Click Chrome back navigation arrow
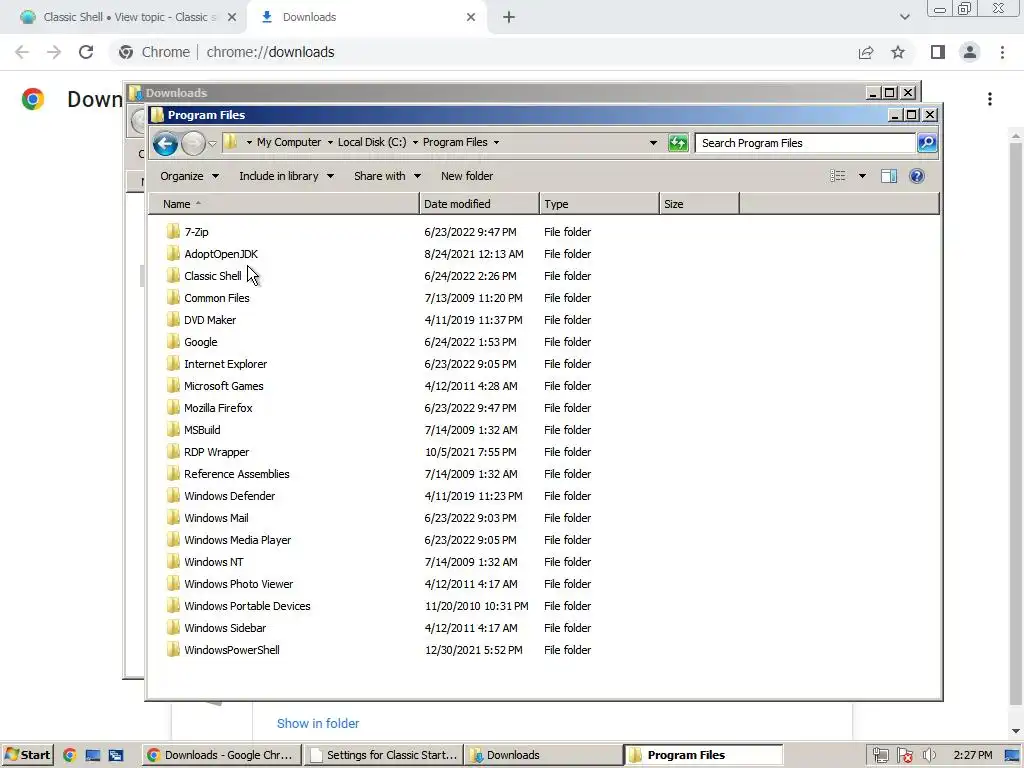The height and width of the screenshot is (768, 1024). point(22,52)
